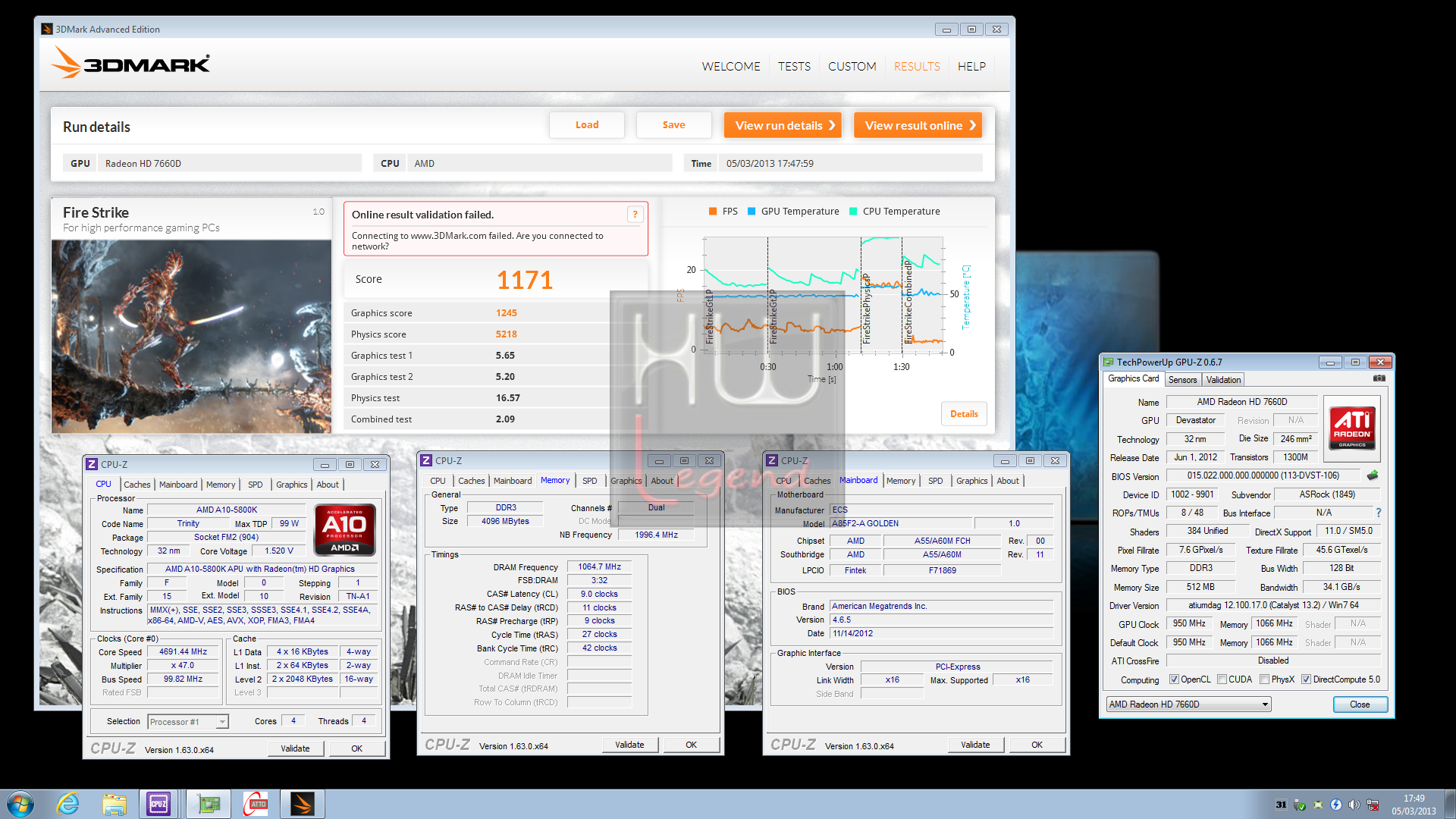Click the GPU-Z title bar icon
Viewport: 1456px width, 819px height.
[x=1108, y=362]
